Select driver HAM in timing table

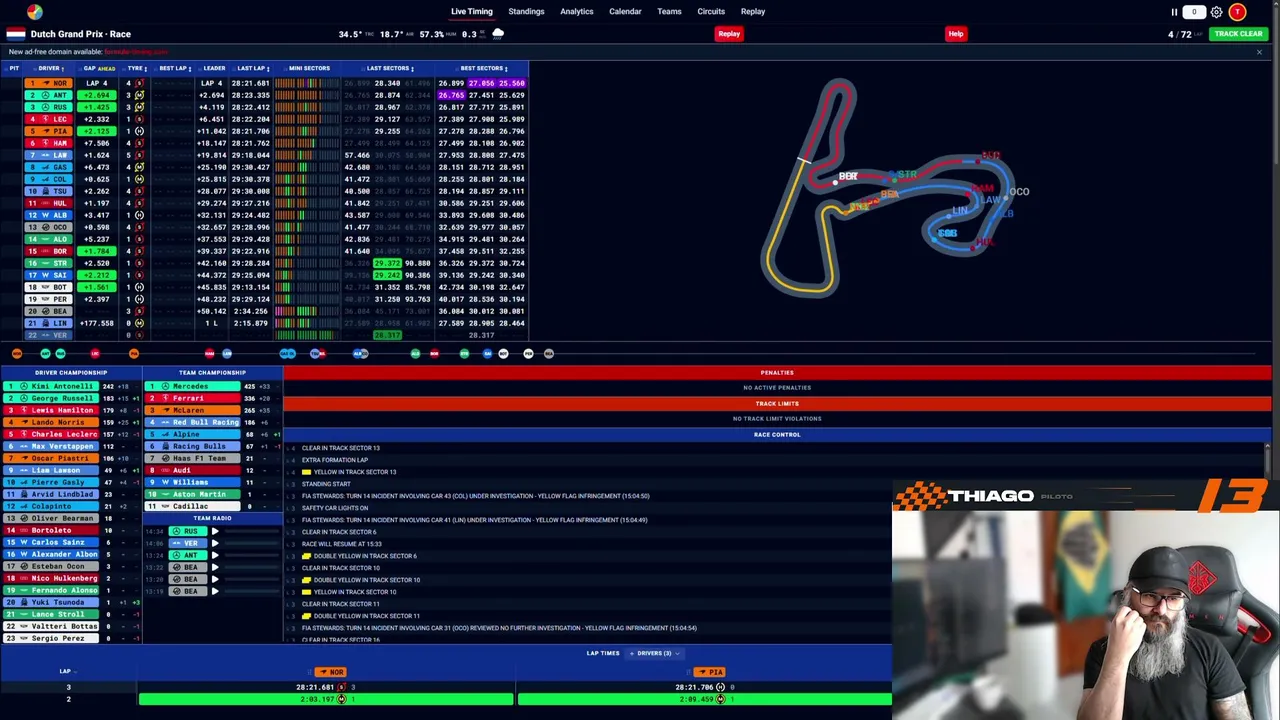pos(49,143)
